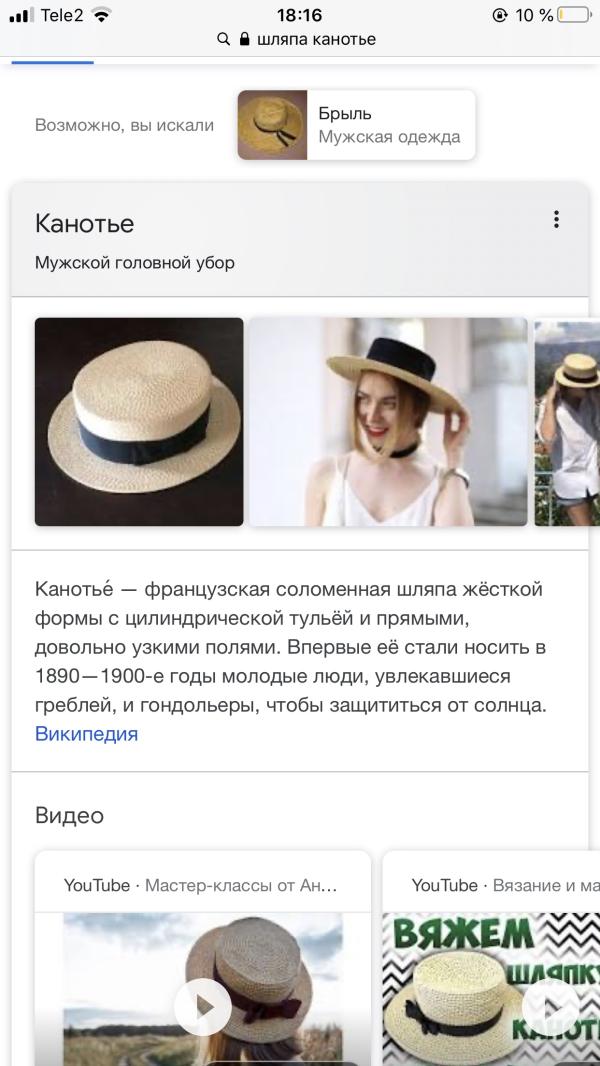Play the second YouTube knitting video
This screenshot has height=1066, width=600.
click(x=551, y=1007)
